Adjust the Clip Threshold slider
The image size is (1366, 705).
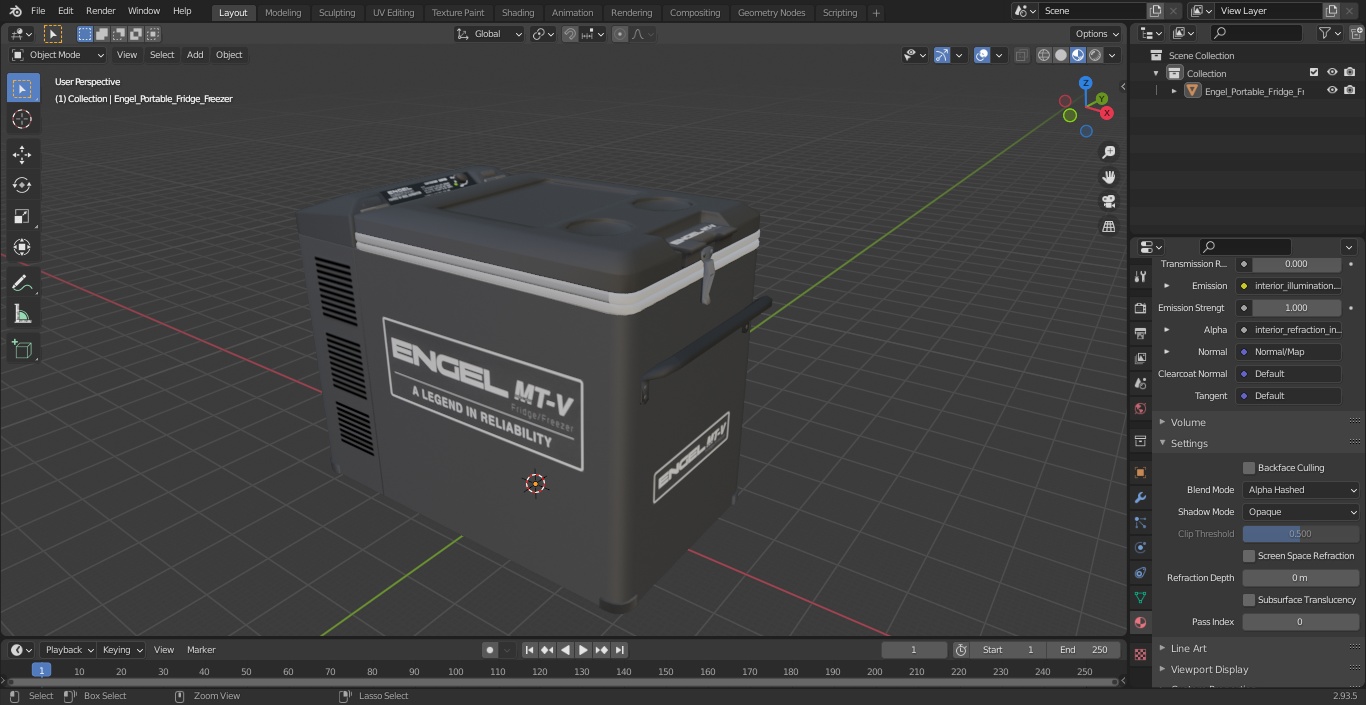click(1301, 534)
